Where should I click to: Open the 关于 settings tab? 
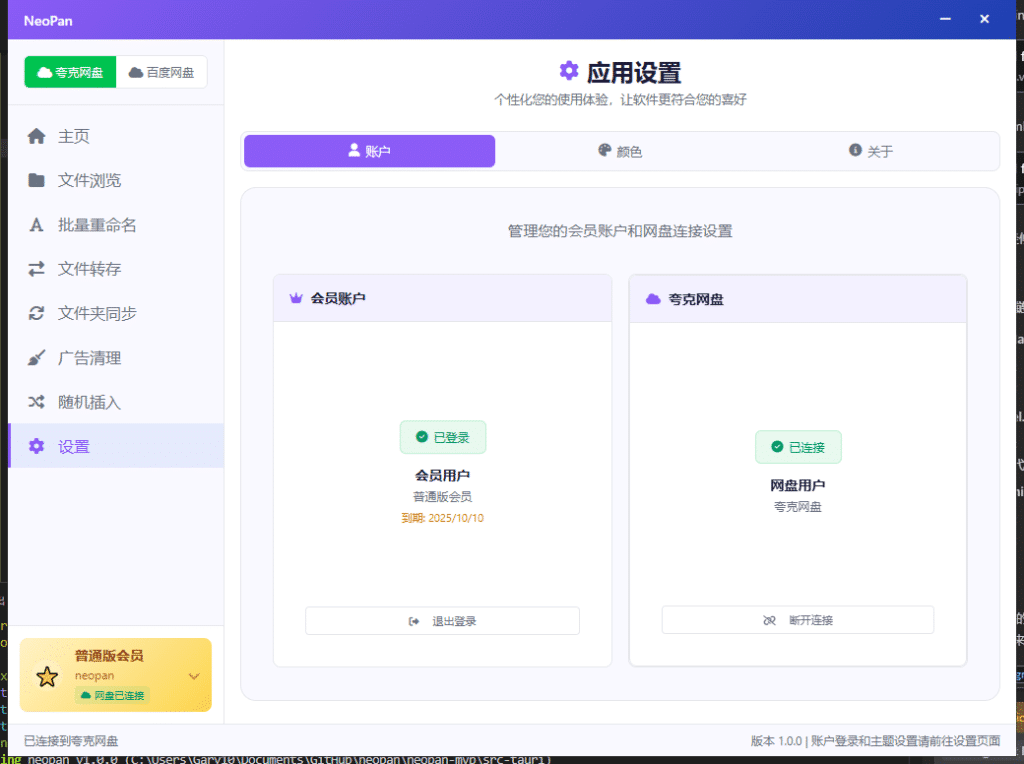pos(871,151)
